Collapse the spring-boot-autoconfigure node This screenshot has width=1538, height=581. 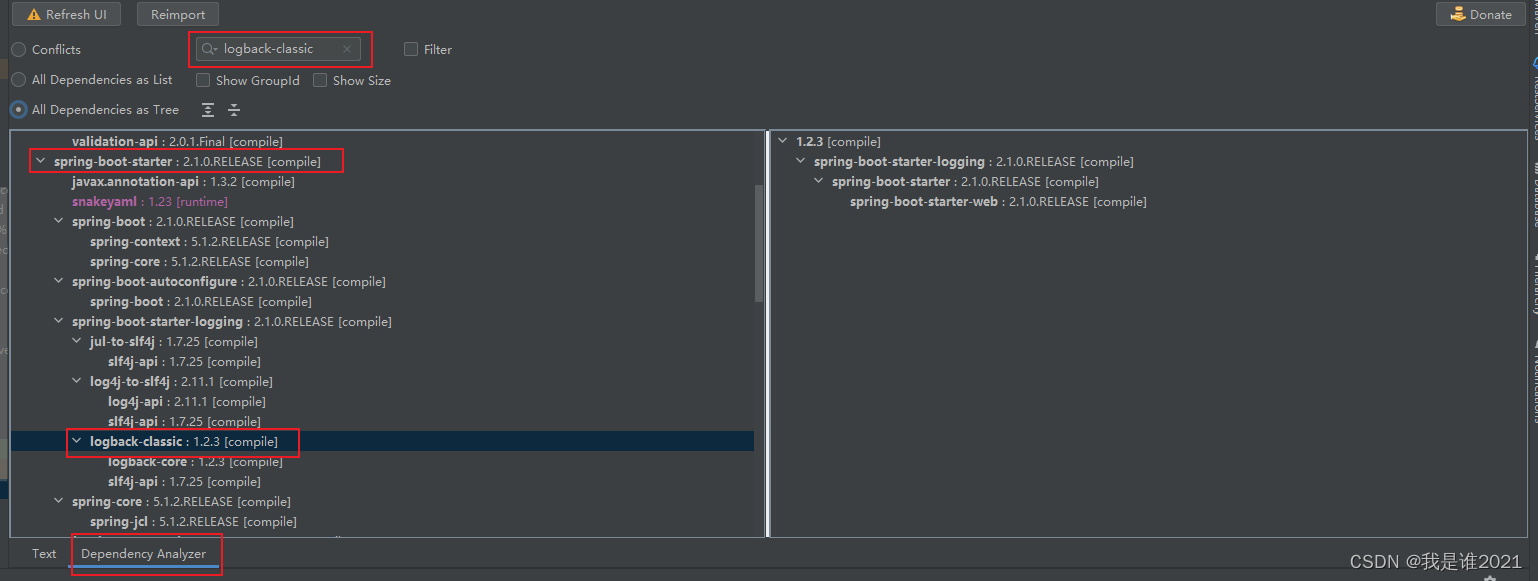click(58, 281)
